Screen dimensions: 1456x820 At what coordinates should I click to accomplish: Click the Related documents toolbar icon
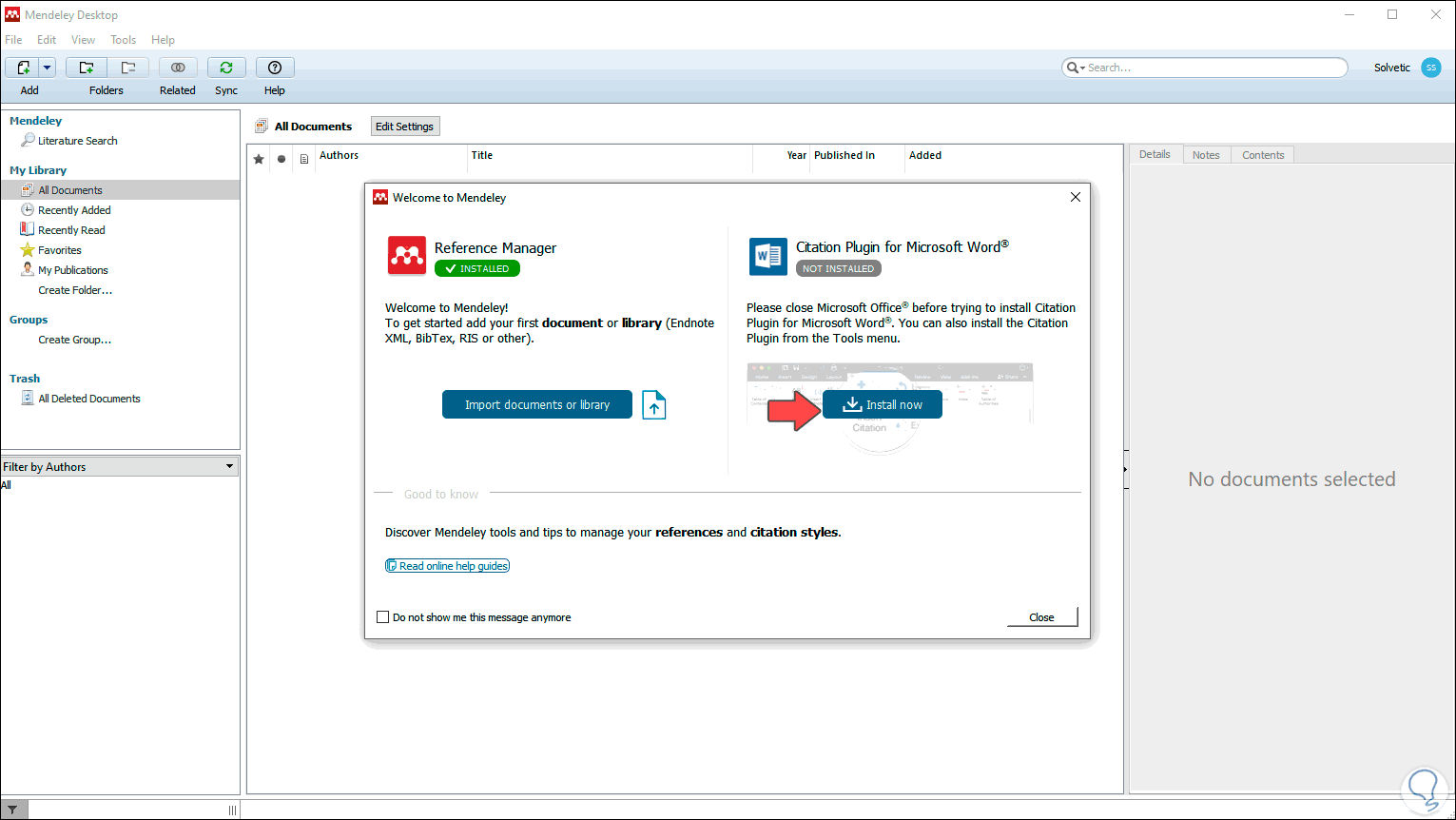click(178, 68)
